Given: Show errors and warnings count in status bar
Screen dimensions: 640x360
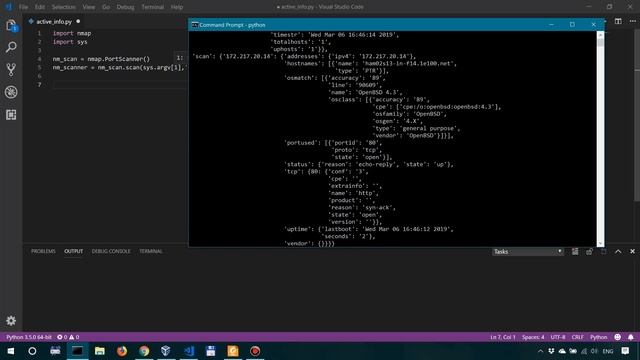Looking at the screenshot, I should [x=68, y=337].
